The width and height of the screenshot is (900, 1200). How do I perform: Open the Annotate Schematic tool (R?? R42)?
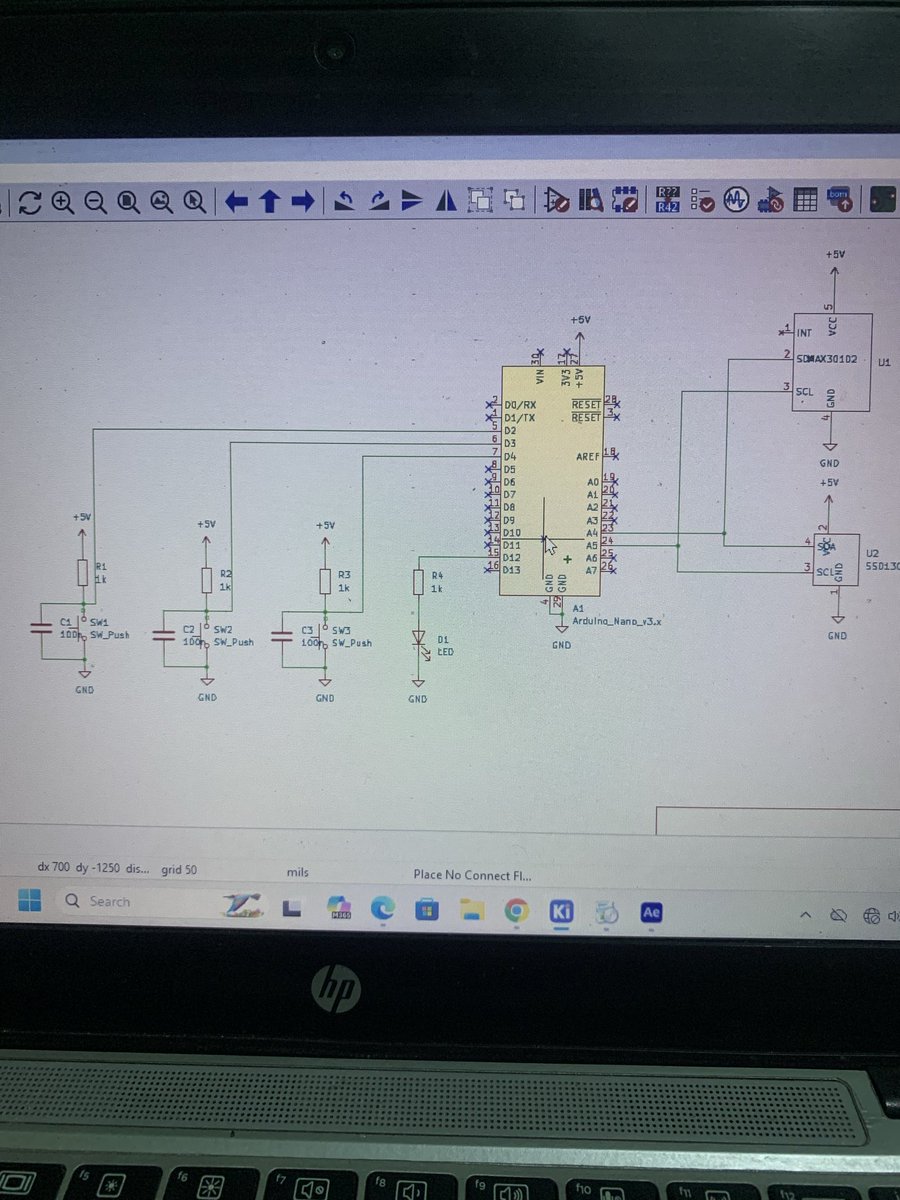click(x=667, y=199)
